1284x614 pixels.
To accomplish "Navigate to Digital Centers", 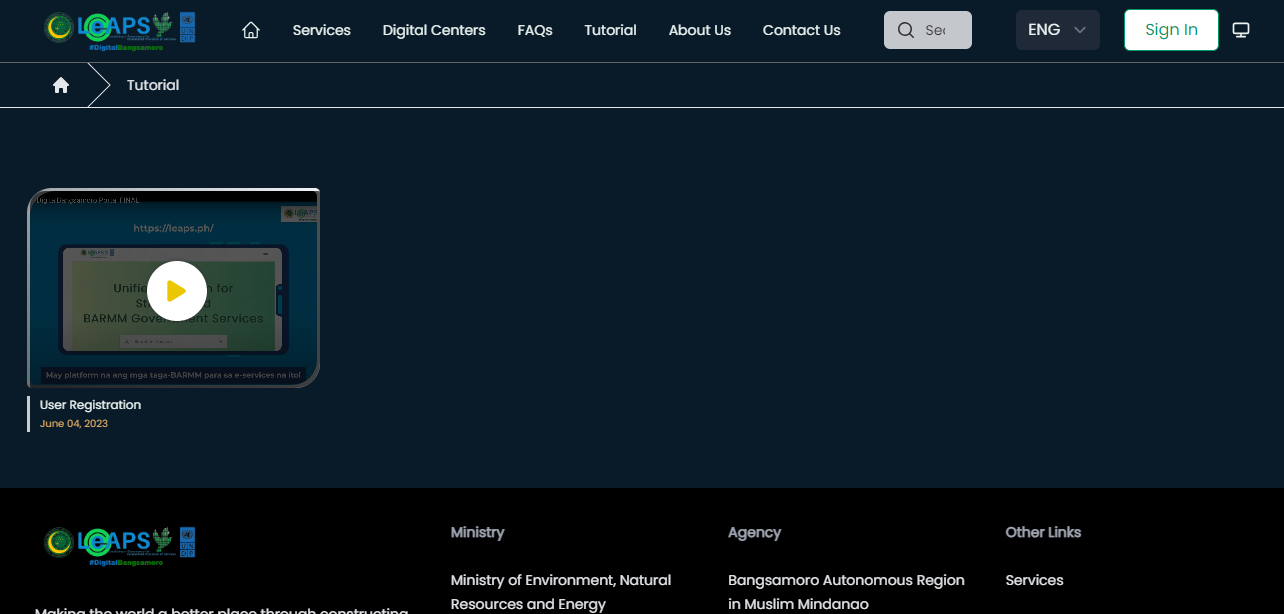I will point(434,30).
